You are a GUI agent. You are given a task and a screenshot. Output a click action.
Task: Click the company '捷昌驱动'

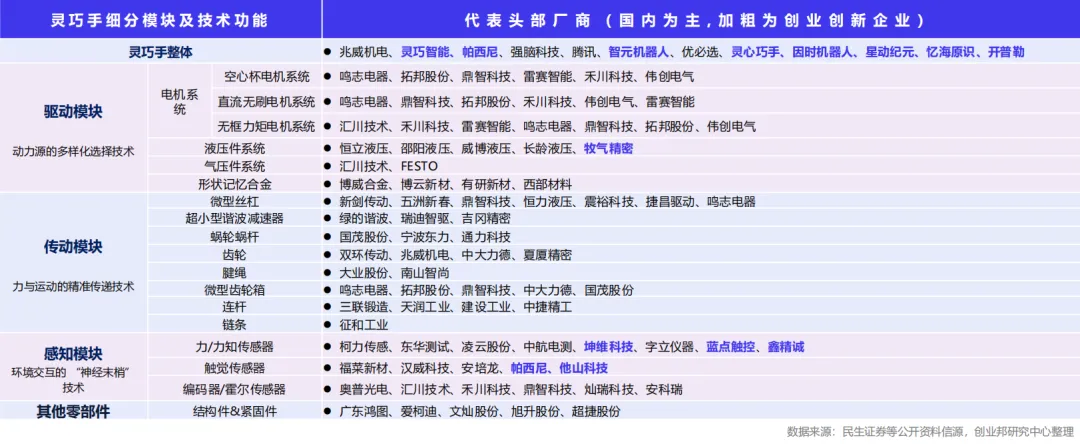click(x=669, y=202)
